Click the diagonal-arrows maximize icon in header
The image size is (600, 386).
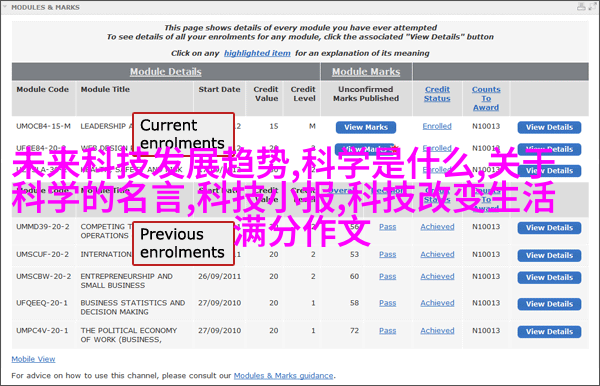tap(593, 7)
